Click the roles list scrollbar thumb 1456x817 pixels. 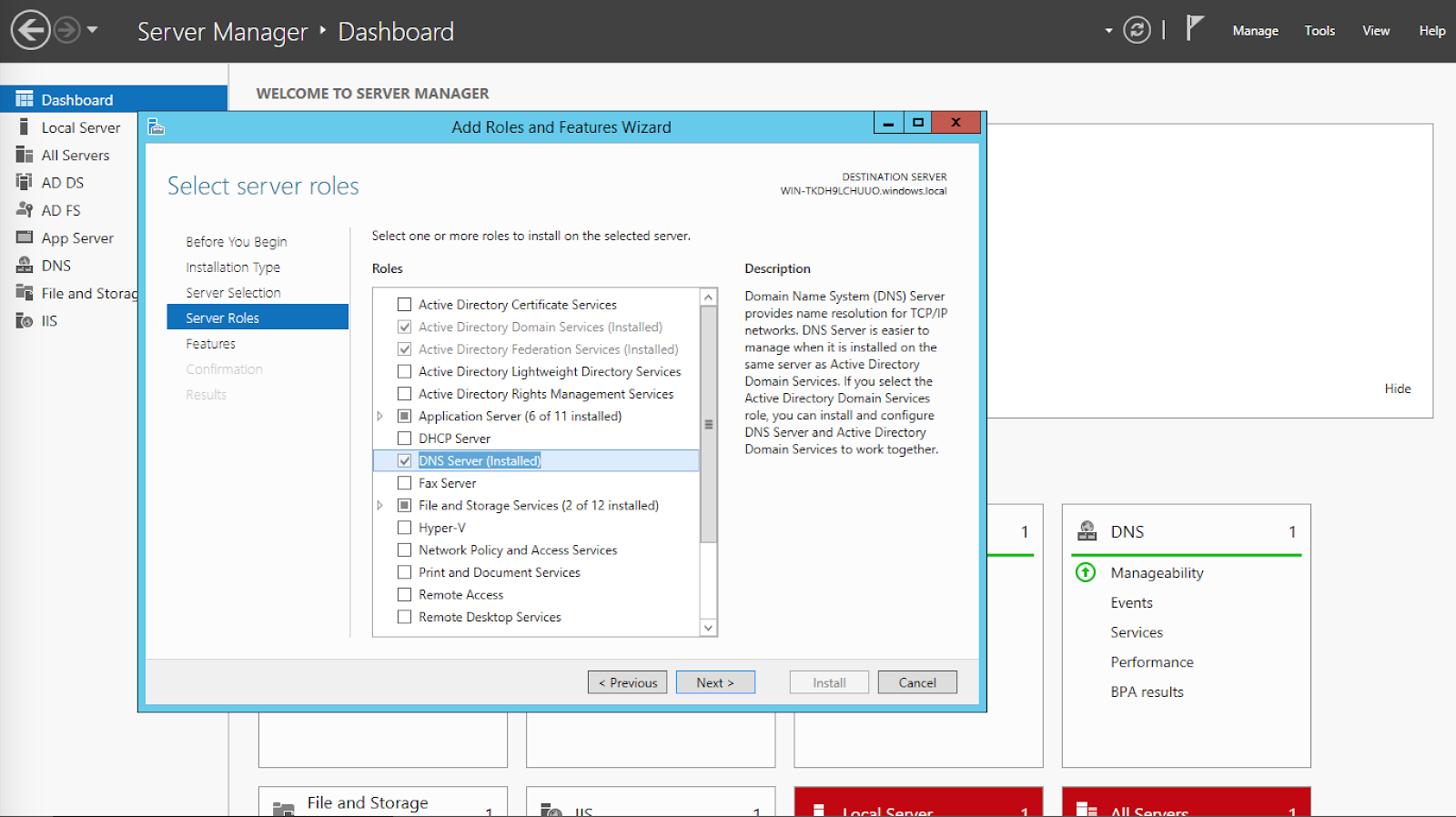tap(709, 424)
